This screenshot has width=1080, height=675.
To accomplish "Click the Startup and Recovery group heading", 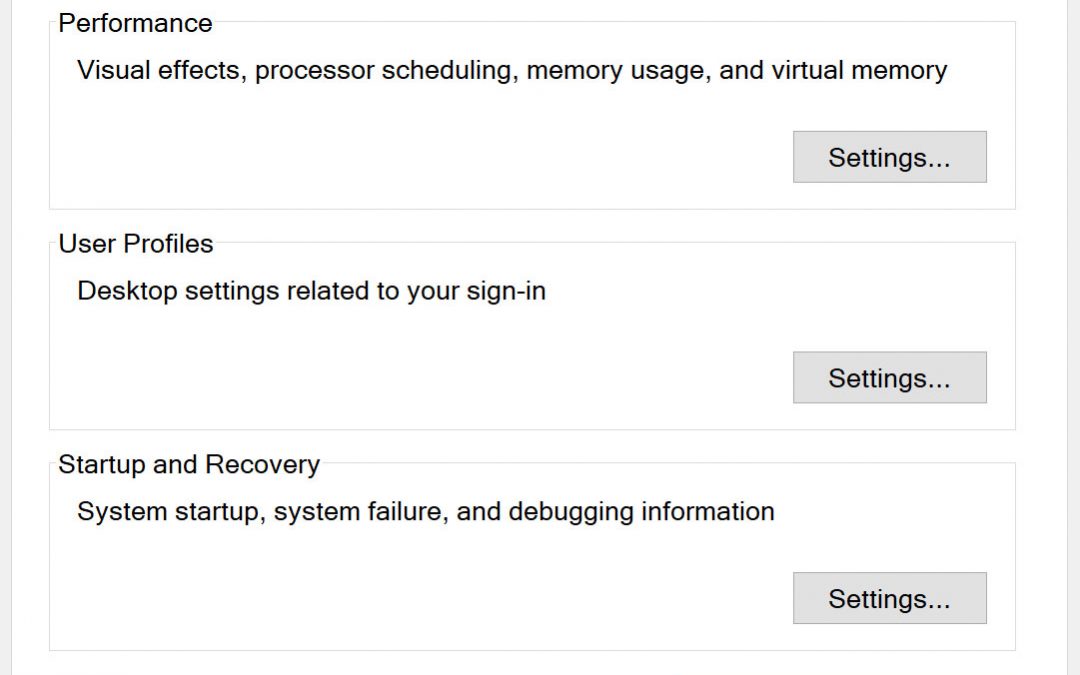I will (189, 465).
